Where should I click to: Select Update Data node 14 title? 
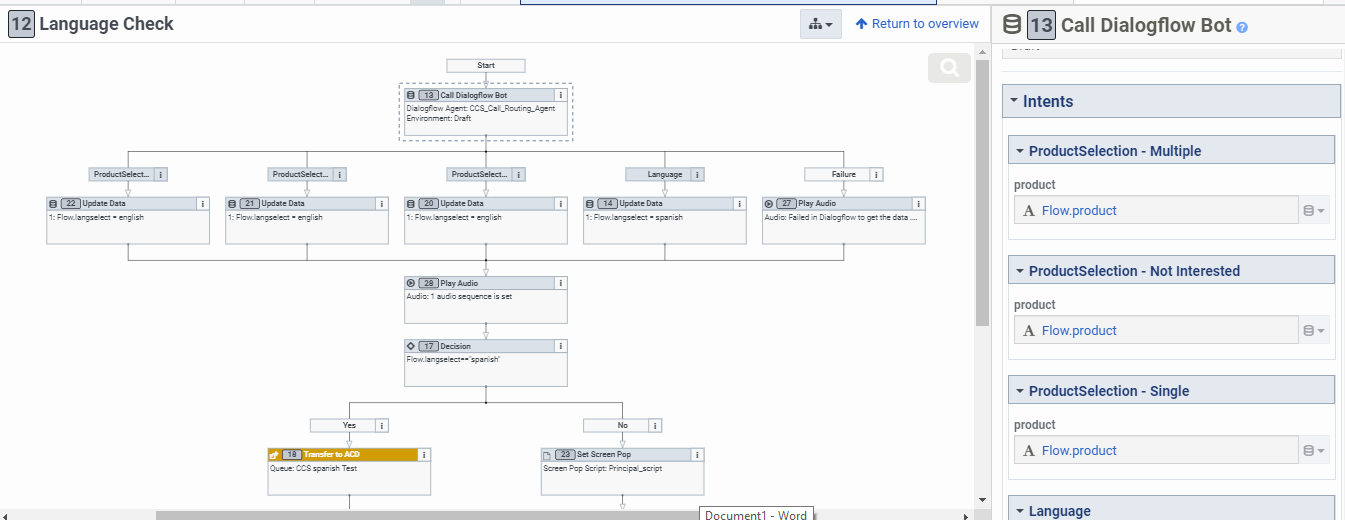(641, 203)
